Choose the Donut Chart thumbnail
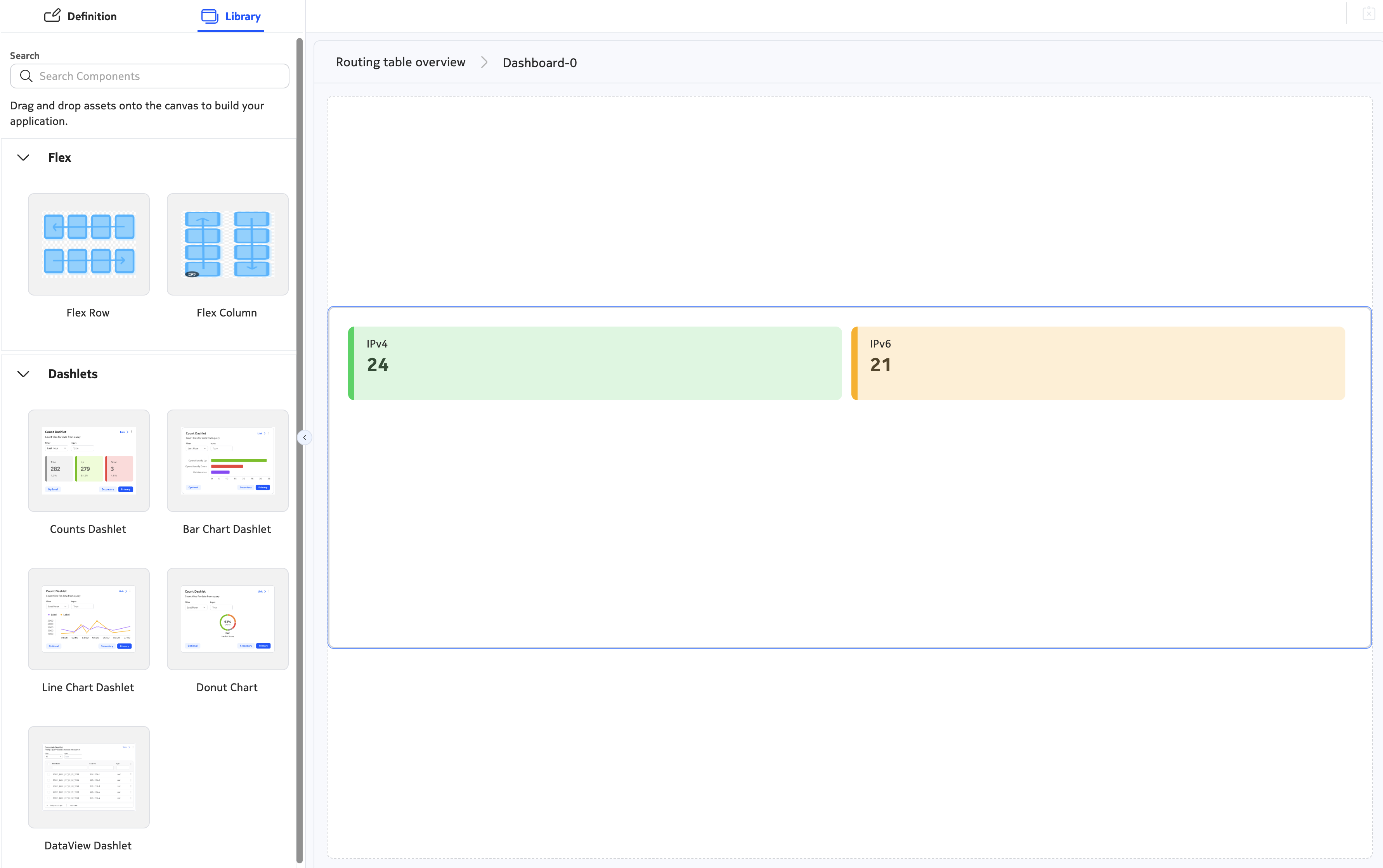The width and height of the screenshot is (1383, 868). tap(228, 619)
